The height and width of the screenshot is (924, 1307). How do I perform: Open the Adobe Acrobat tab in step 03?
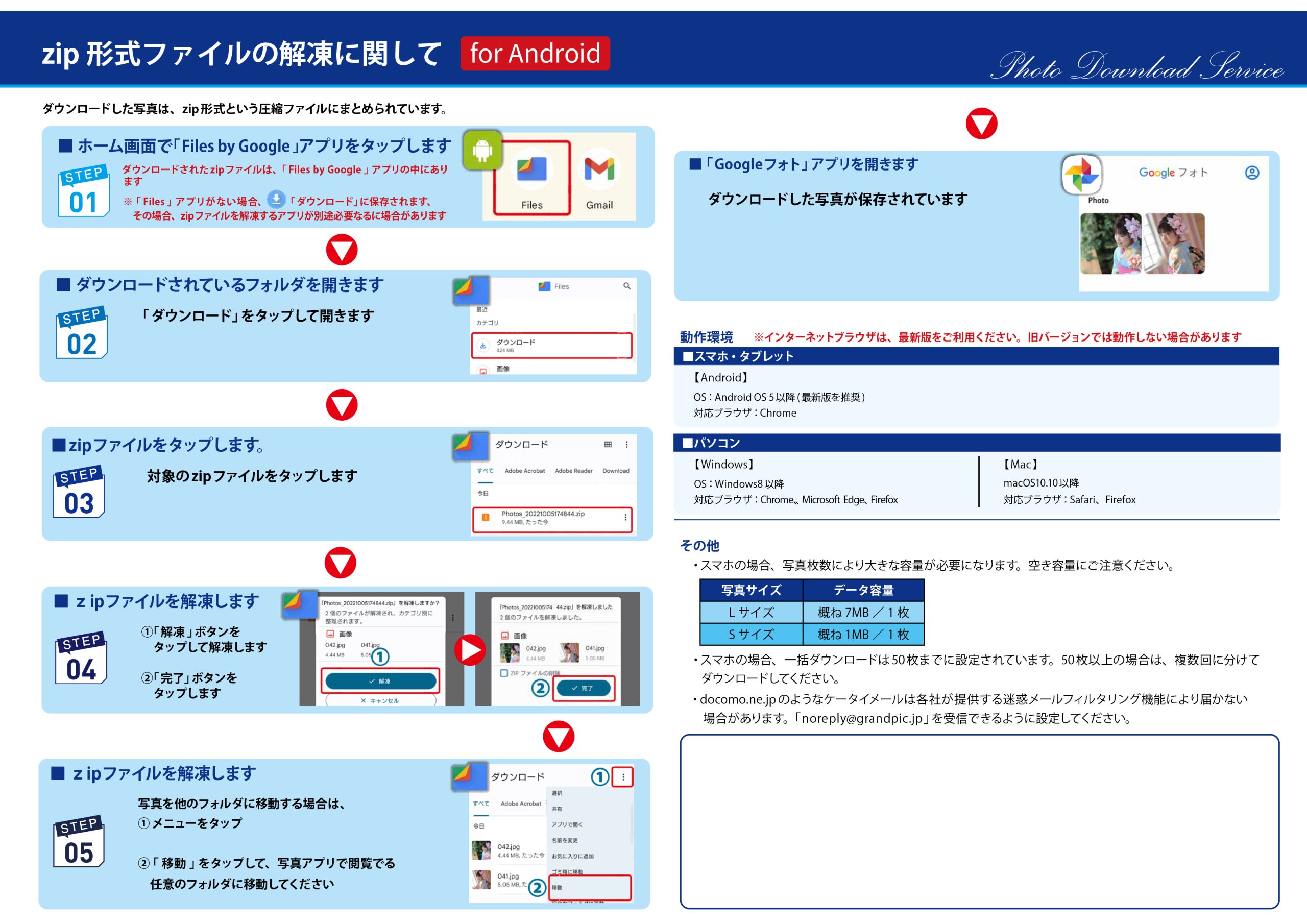524,471
